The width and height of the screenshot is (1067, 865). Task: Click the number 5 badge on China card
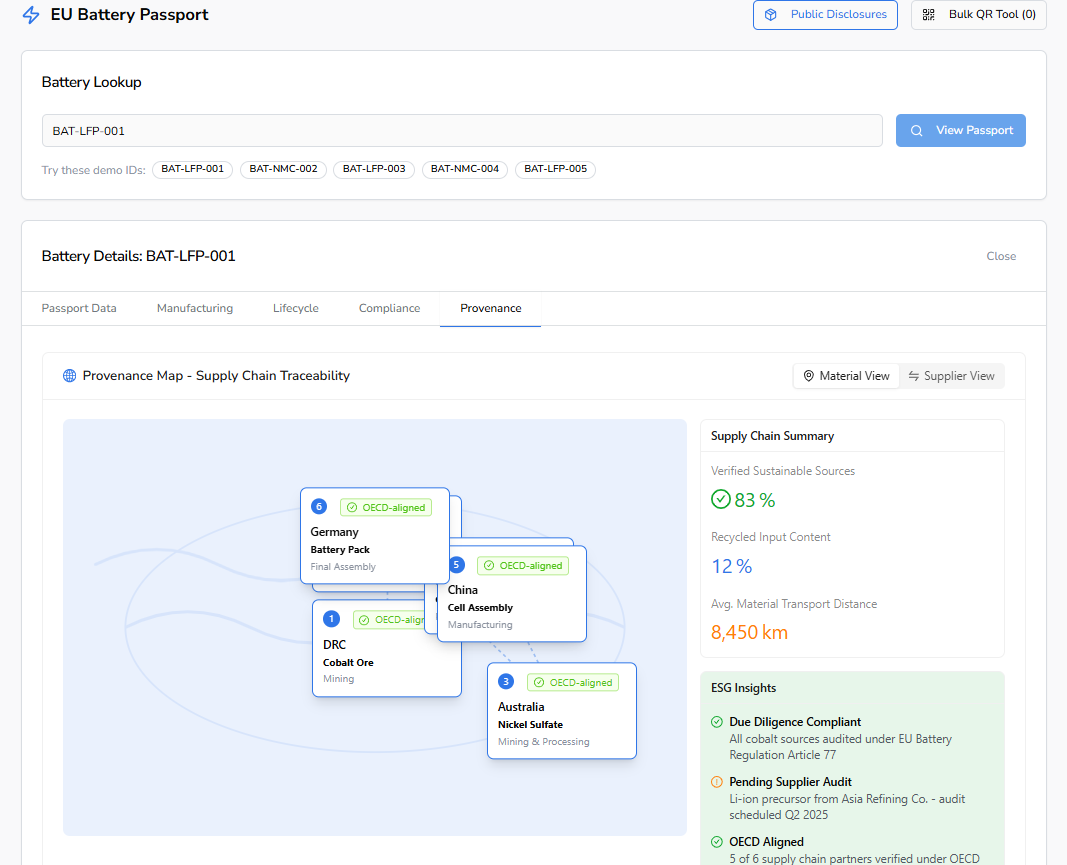click(456, 565)
